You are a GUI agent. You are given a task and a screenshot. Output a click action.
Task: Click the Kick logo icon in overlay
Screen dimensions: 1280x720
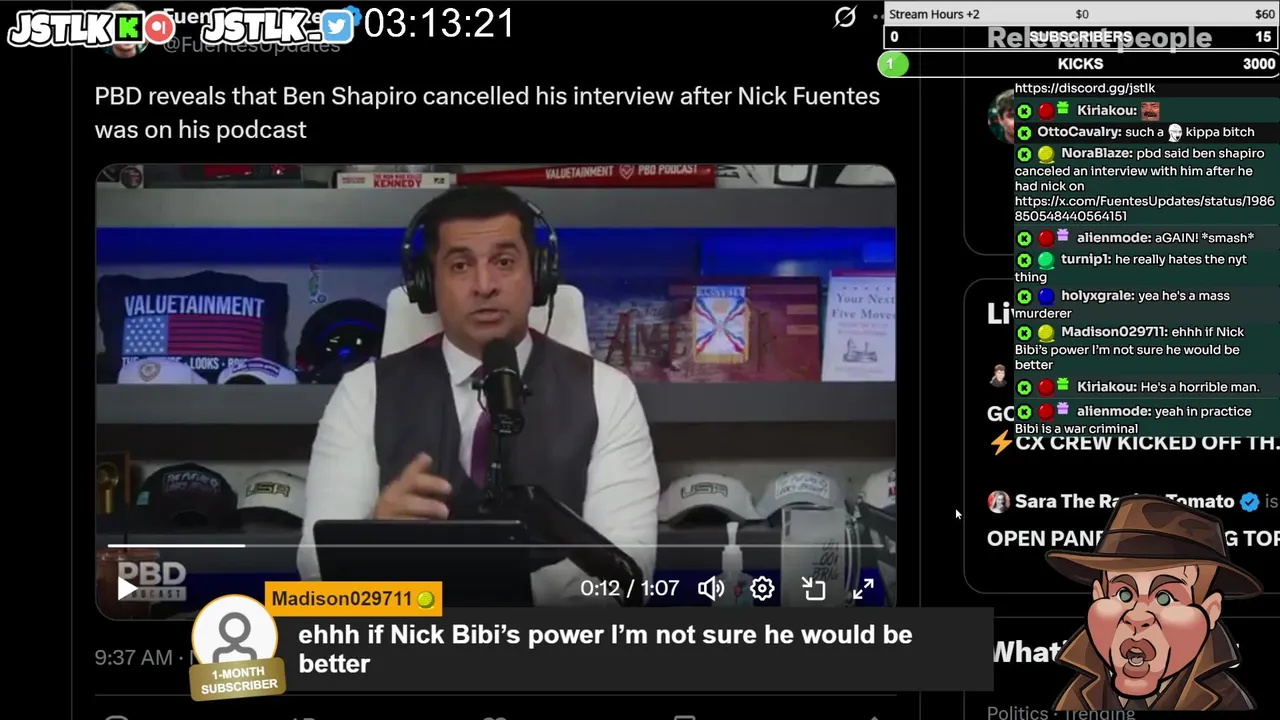[x=128, y=28]
